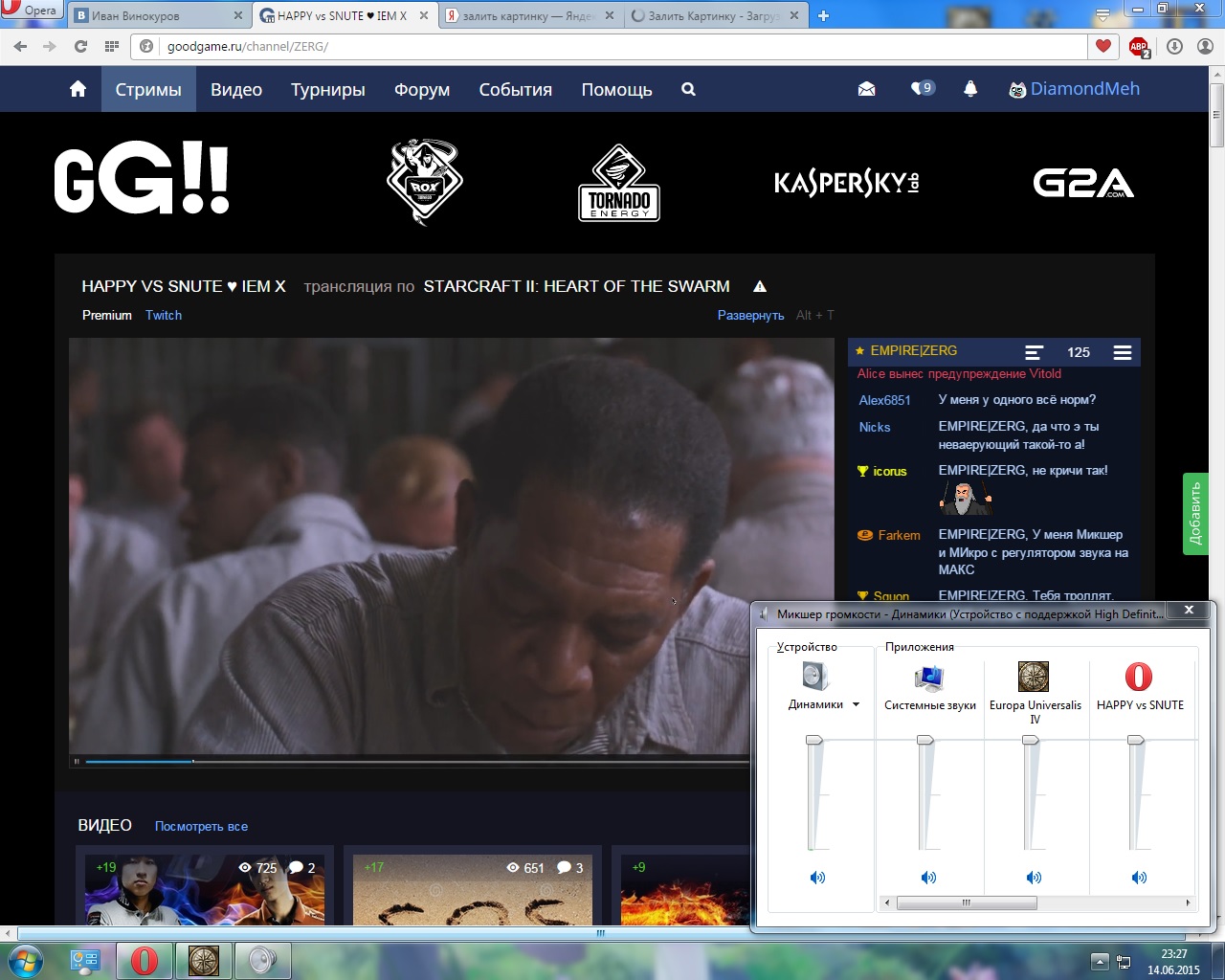The width and height of the screenshot is (1225, 980).
Task: Open STARCRAFT II: HEART OF THE SWARM link
Action: (x=576, y=286)
